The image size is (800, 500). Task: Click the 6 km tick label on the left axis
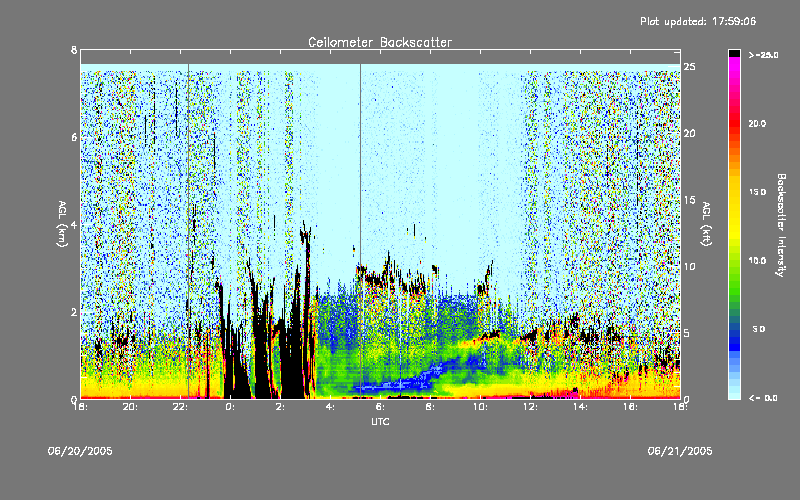pos(74,138)
